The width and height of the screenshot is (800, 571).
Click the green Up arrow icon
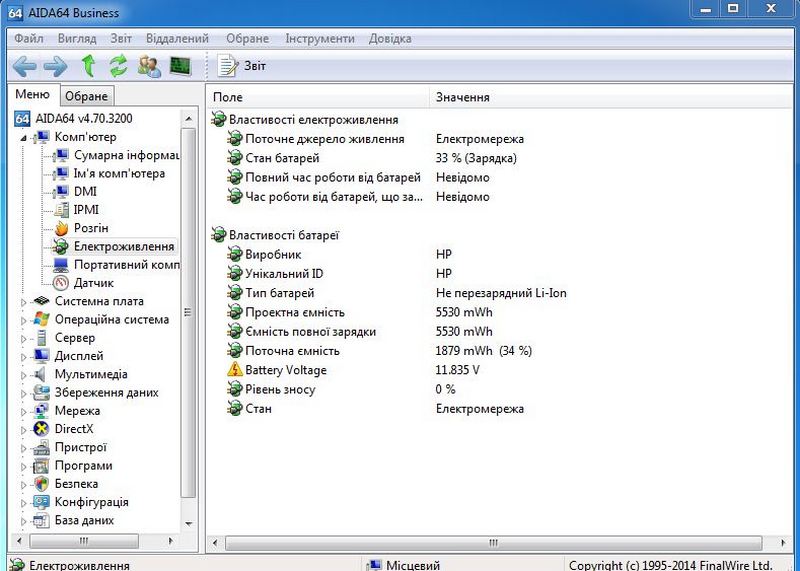tap(88, 66)
